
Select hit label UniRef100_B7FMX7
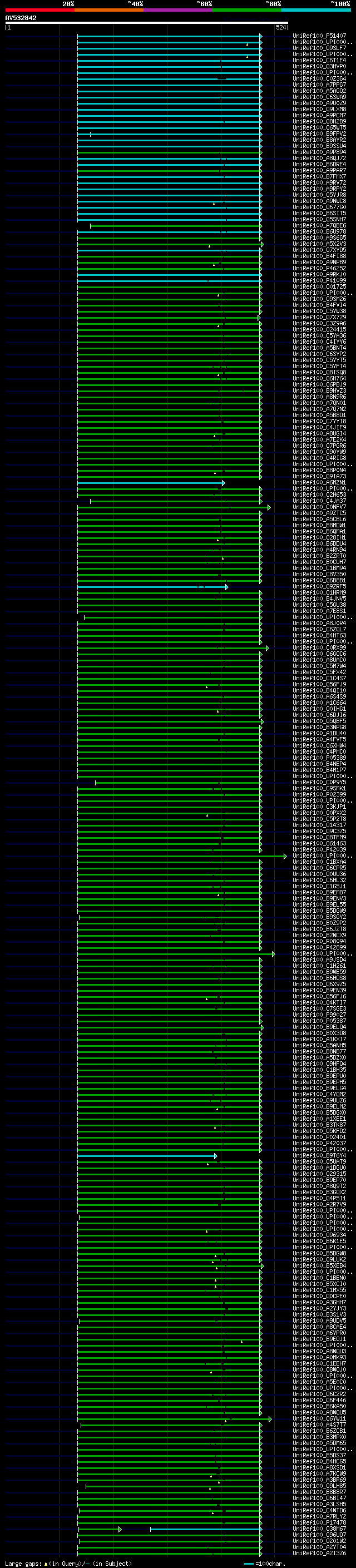319,176
